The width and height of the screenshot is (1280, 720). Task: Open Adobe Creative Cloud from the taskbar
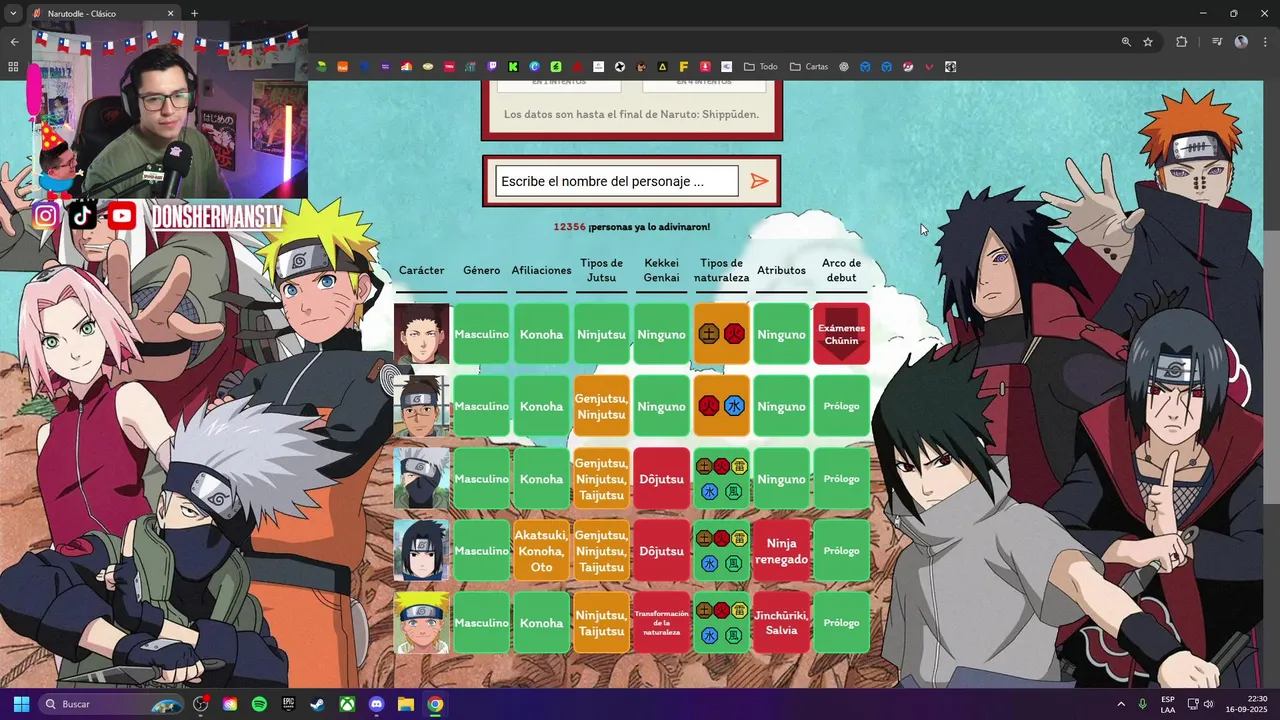pyautogui.click(x=230, y=704)
